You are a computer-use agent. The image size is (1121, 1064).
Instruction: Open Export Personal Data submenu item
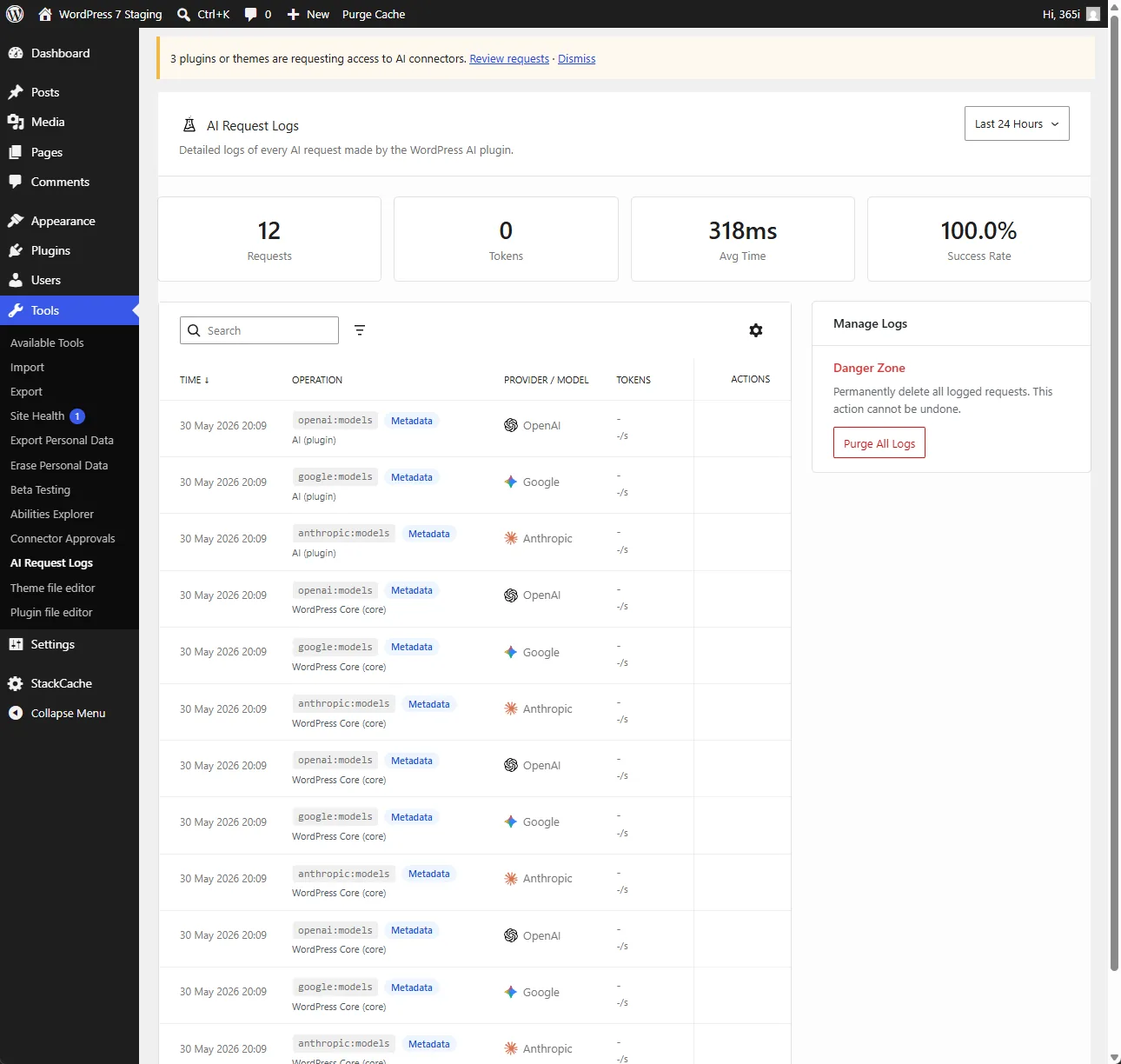pos(62,440)
